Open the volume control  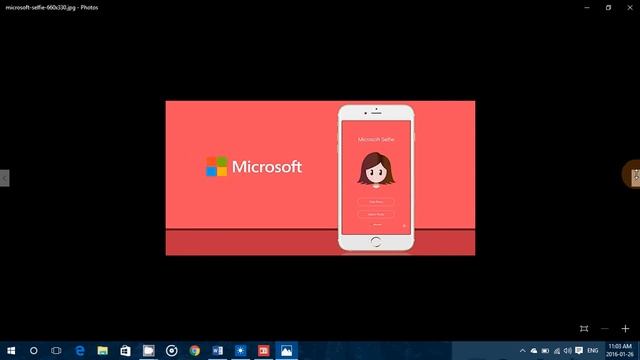pos(568,351)
